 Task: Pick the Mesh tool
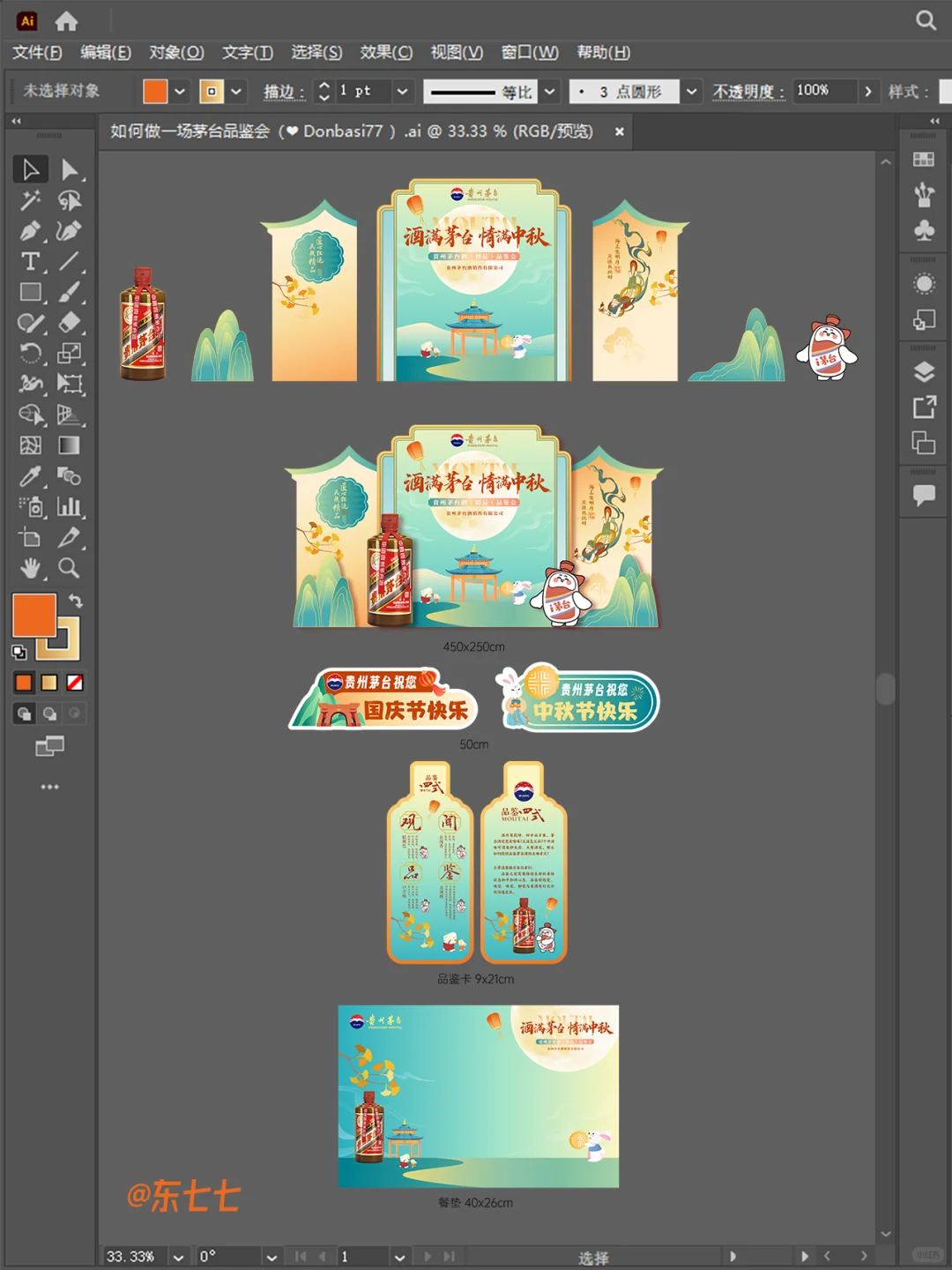[x=30, y=445]
